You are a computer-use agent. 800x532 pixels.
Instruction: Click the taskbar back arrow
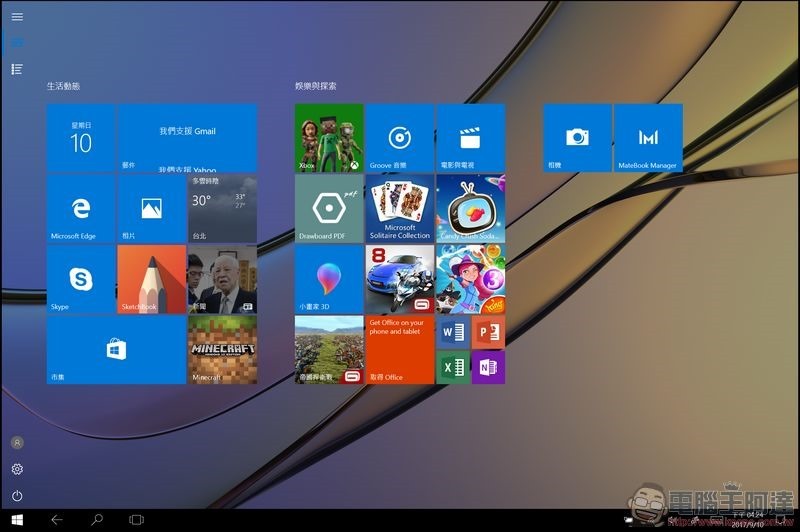click(x=57, y=520)
